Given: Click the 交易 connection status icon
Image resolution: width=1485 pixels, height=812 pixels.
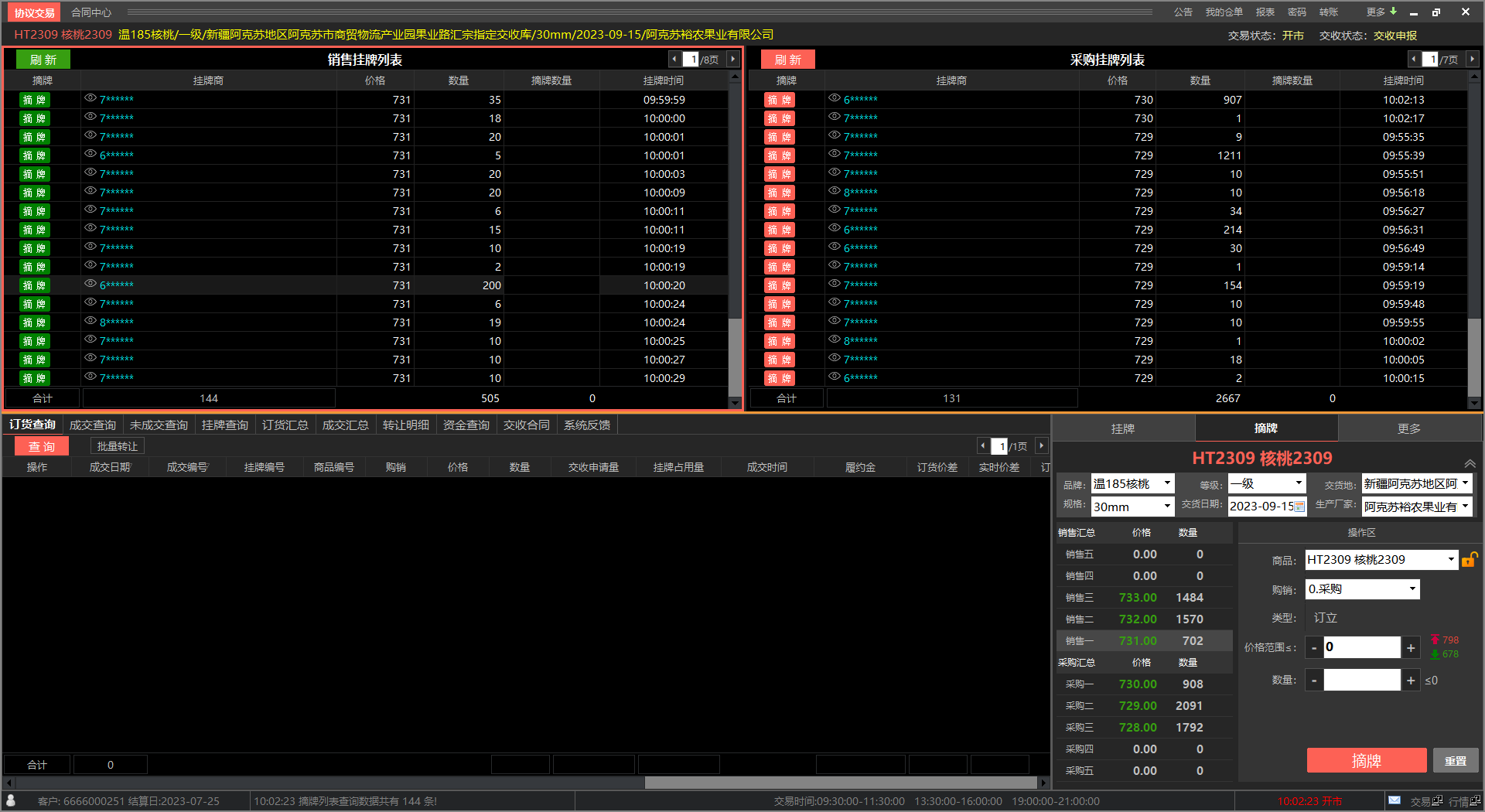Looking at the screenshot, I should [1437, 801].
